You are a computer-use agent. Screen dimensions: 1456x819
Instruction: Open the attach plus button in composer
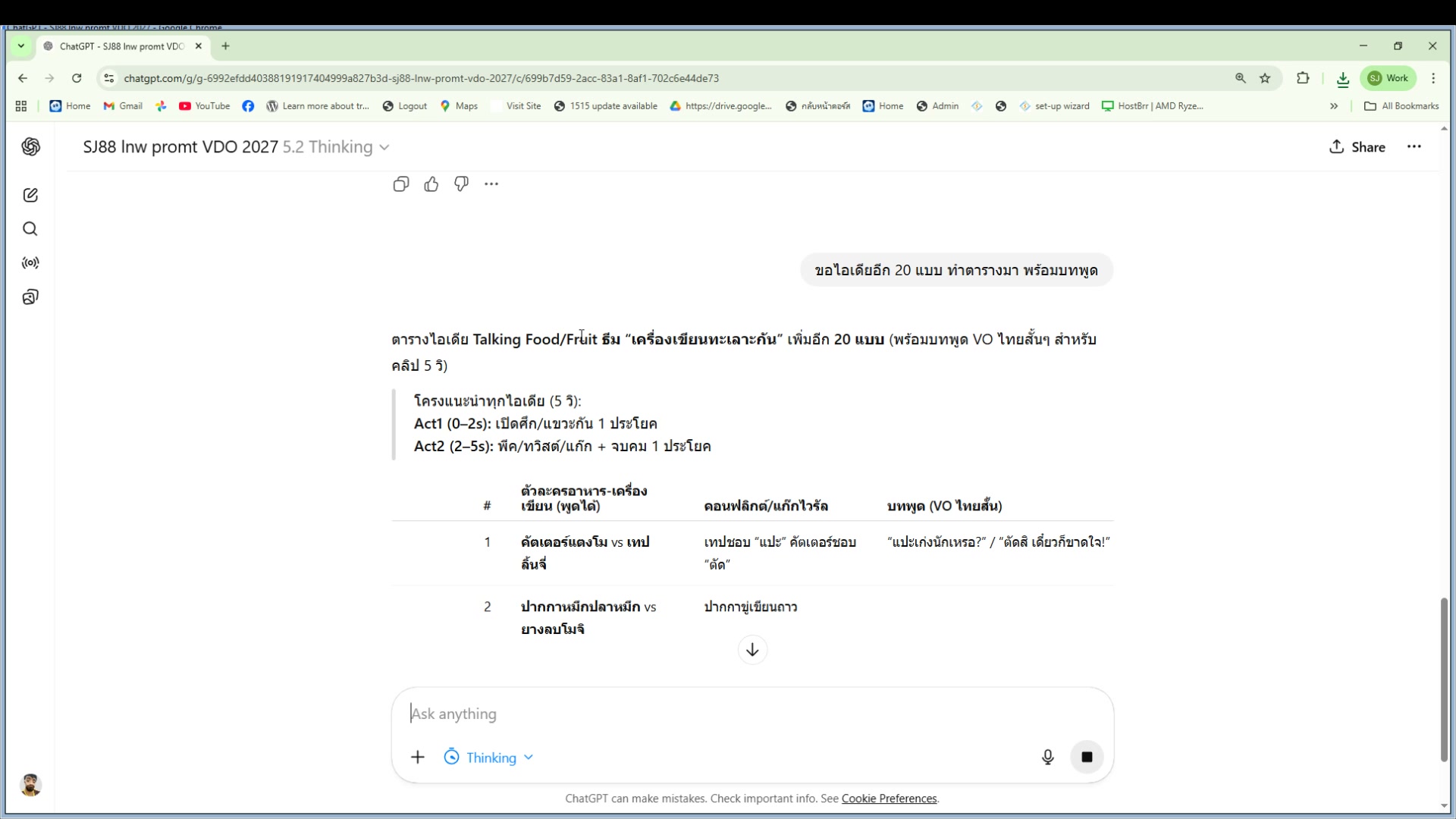pos(418,758)
